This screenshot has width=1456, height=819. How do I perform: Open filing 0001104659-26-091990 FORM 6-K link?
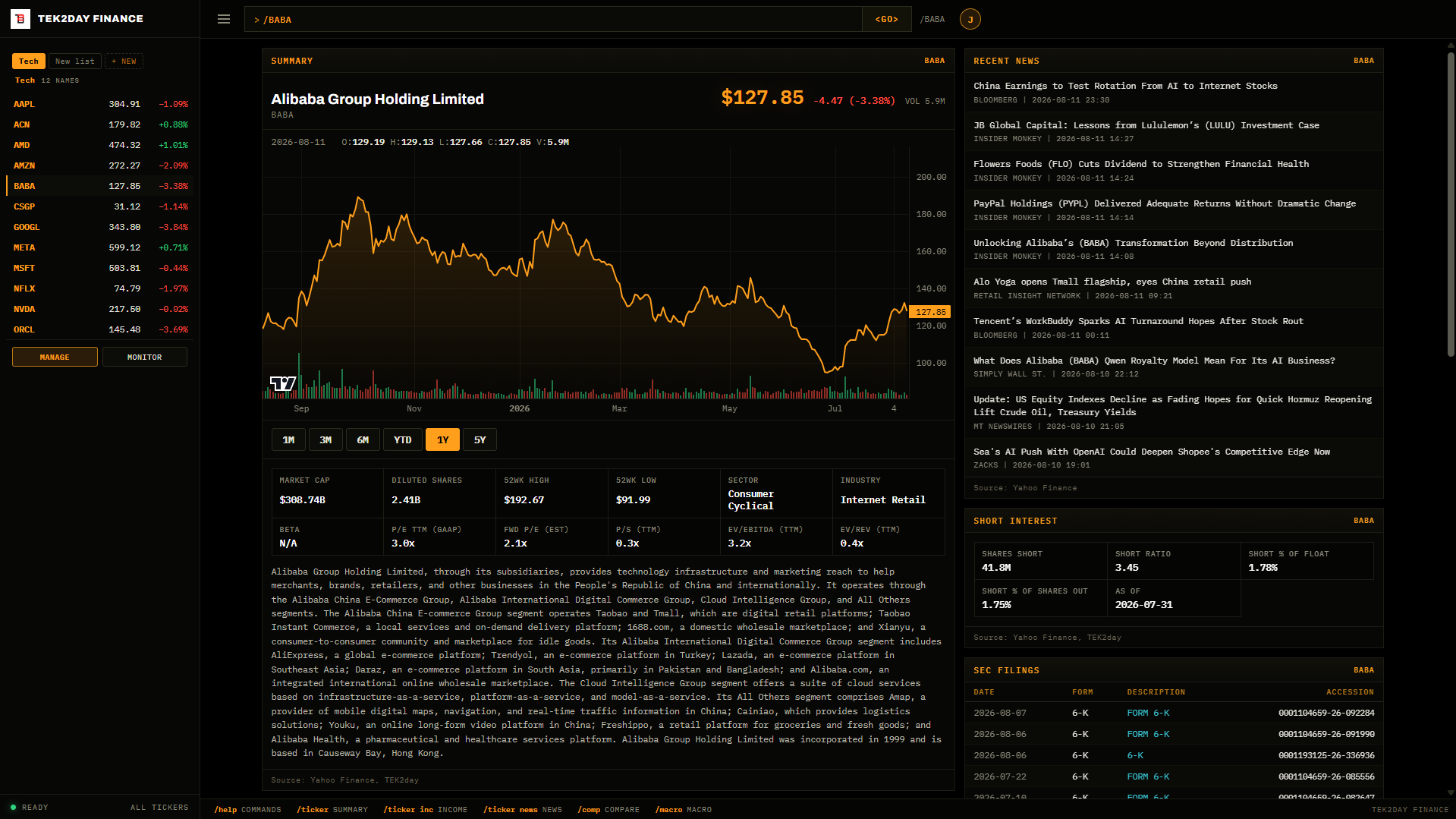[1148, 734]
